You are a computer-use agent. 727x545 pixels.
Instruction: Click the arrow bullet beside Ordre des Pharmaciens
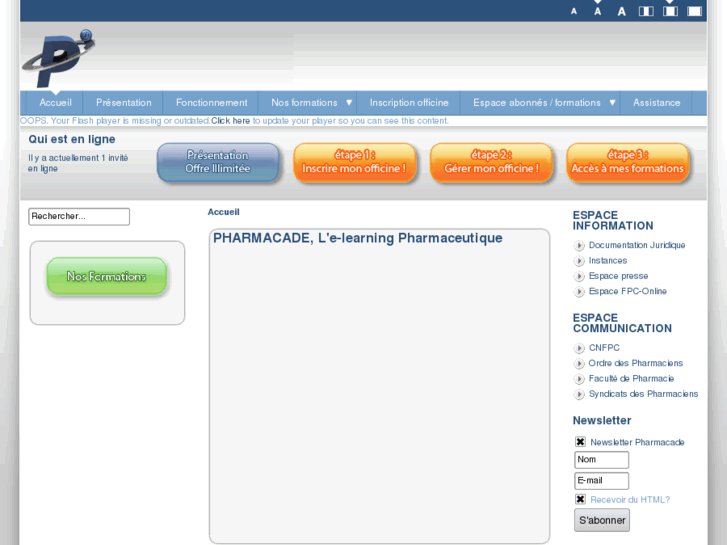point(579,363)
